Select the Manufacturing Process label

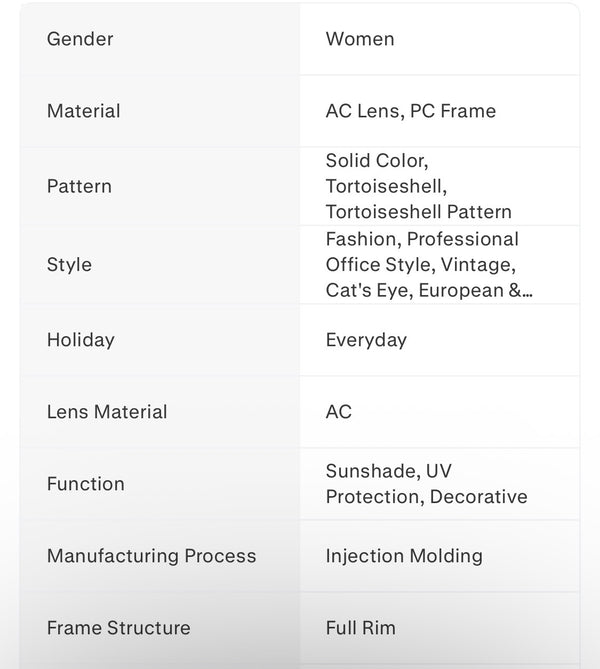tap(151, 556)
